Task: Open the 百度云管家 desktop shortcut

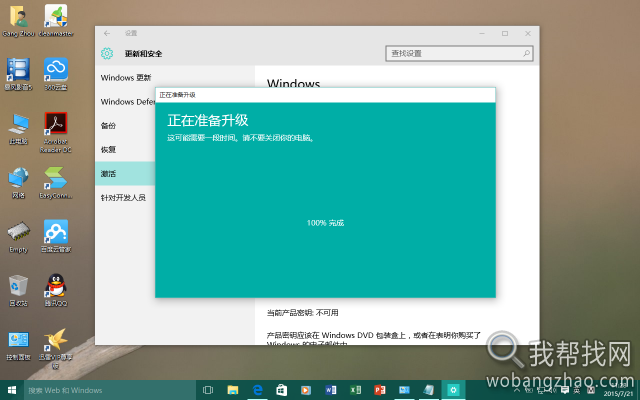Action: [x=56, y=236]
